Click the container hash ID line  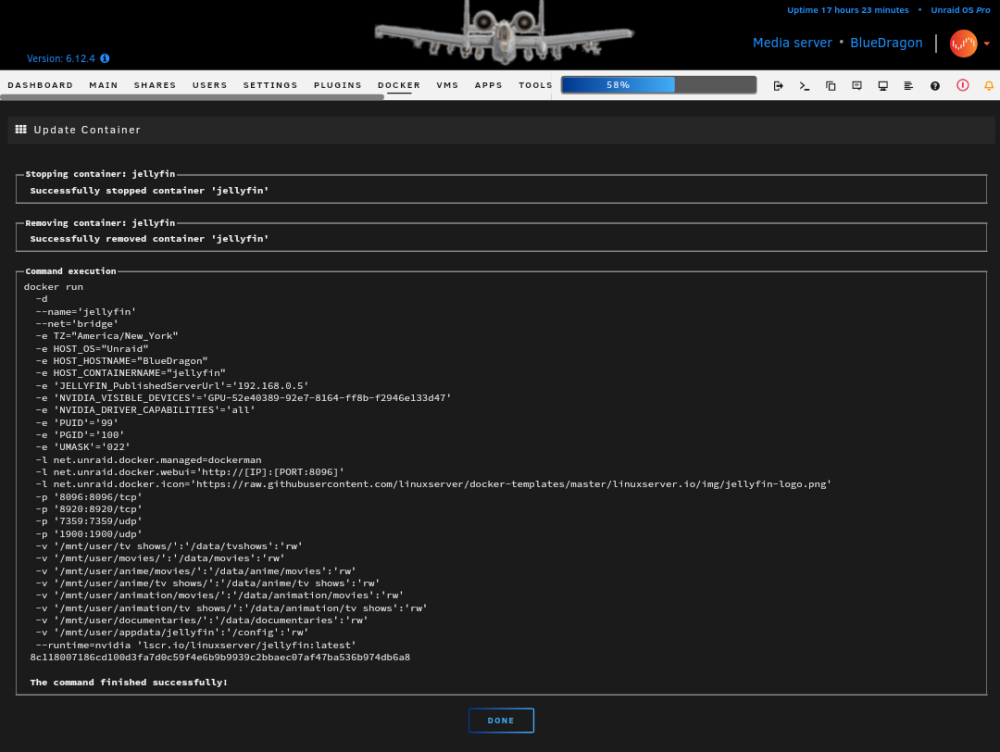coord(220,657)
